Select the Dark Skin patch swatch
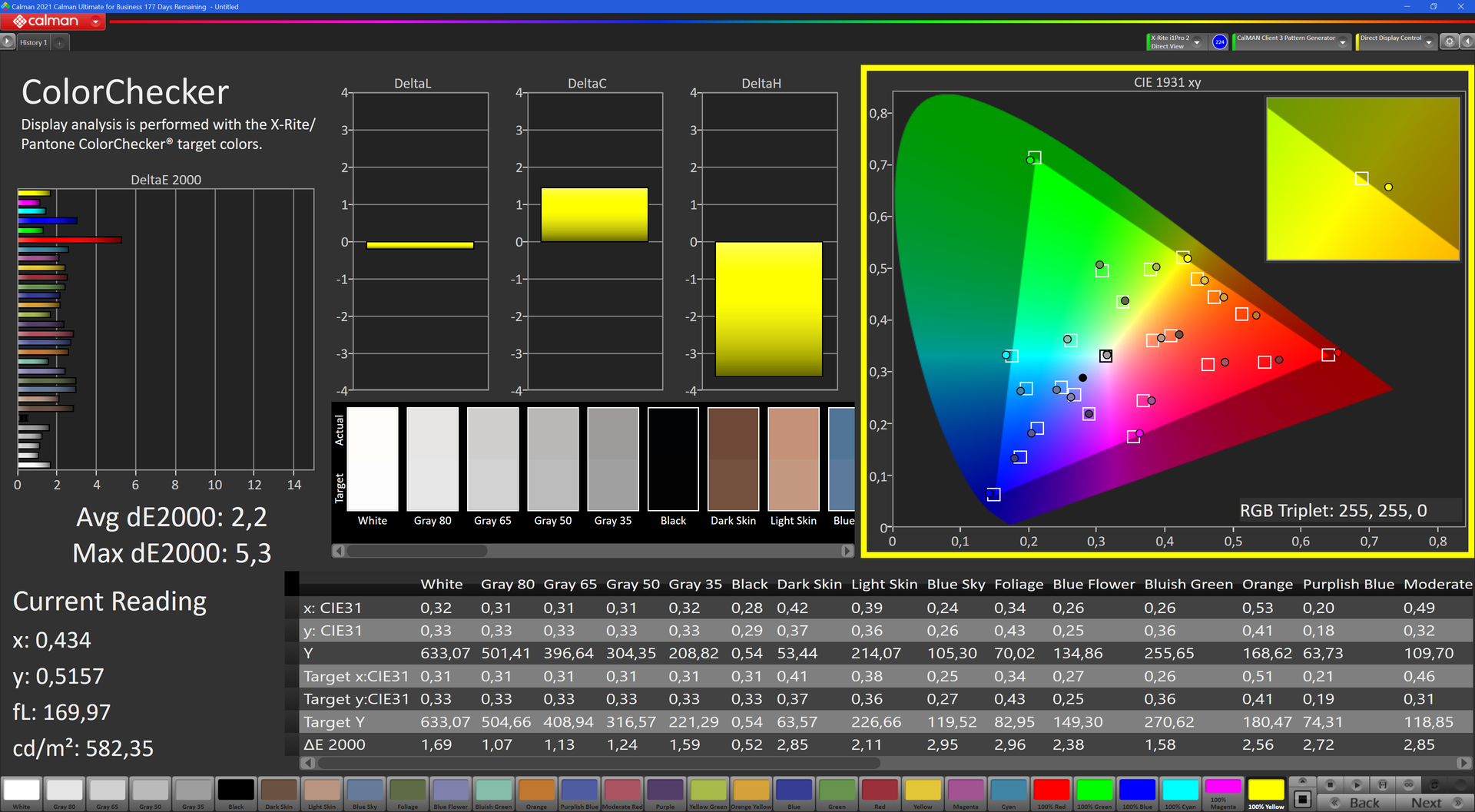 click(279, 791)
